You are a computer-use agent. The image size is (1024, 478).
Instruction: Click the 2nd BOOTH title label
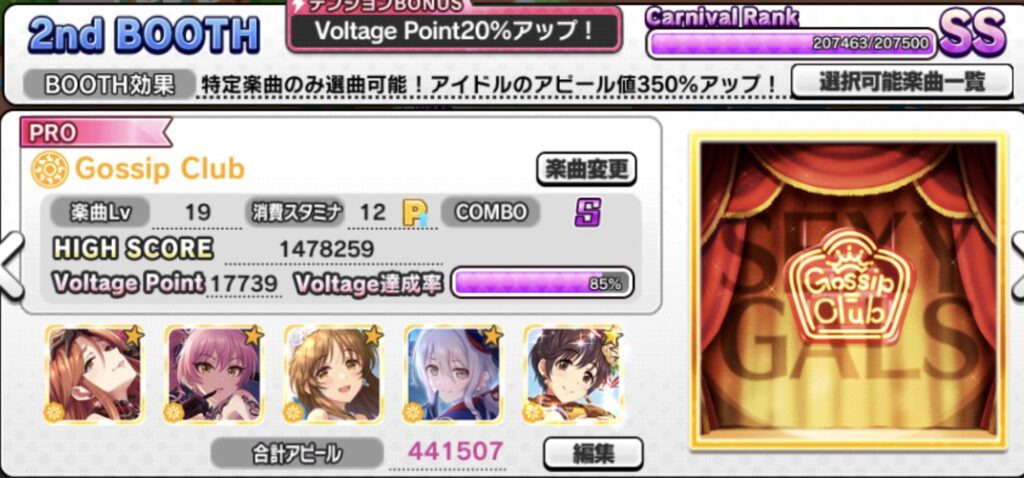click(144, 34)
